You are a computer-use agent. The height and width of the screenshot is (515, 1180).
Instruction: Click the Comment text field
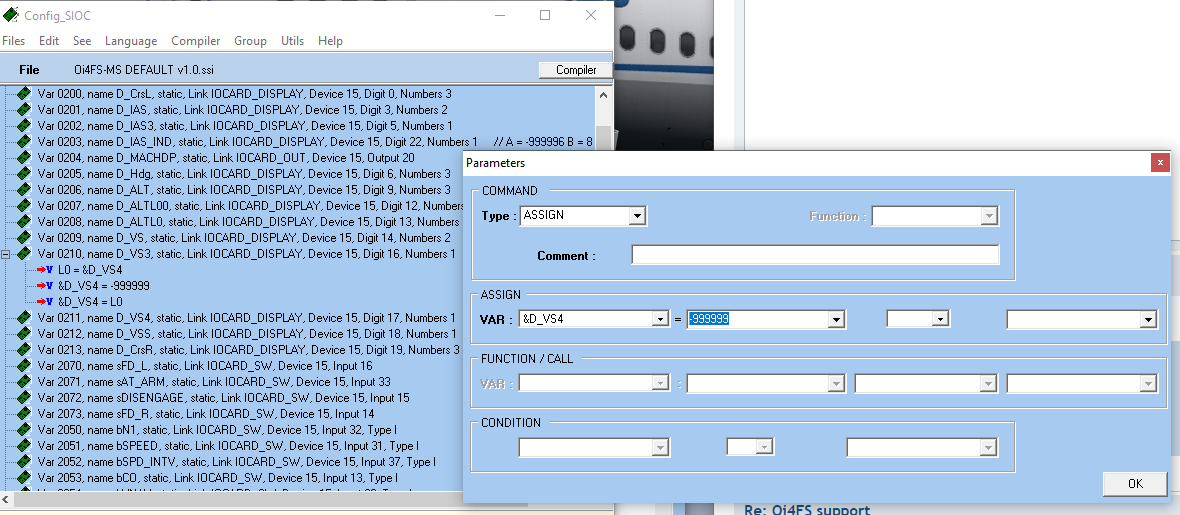815,255
